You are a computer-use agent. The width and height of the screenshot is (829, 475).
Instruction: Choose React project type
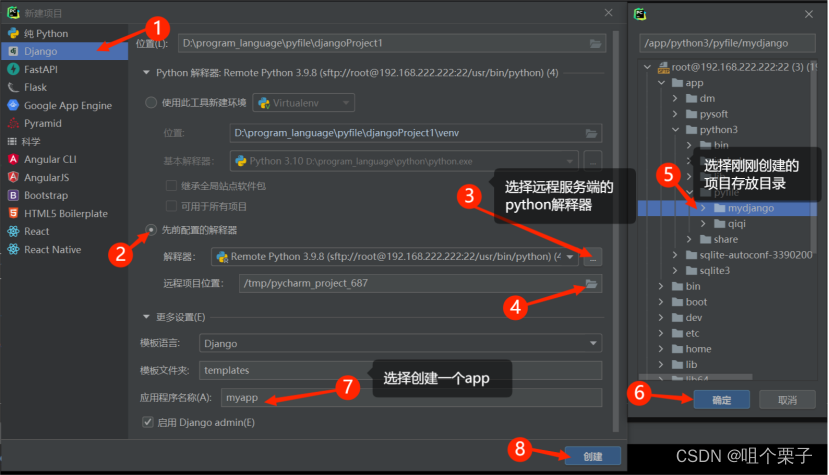point(65,231)
